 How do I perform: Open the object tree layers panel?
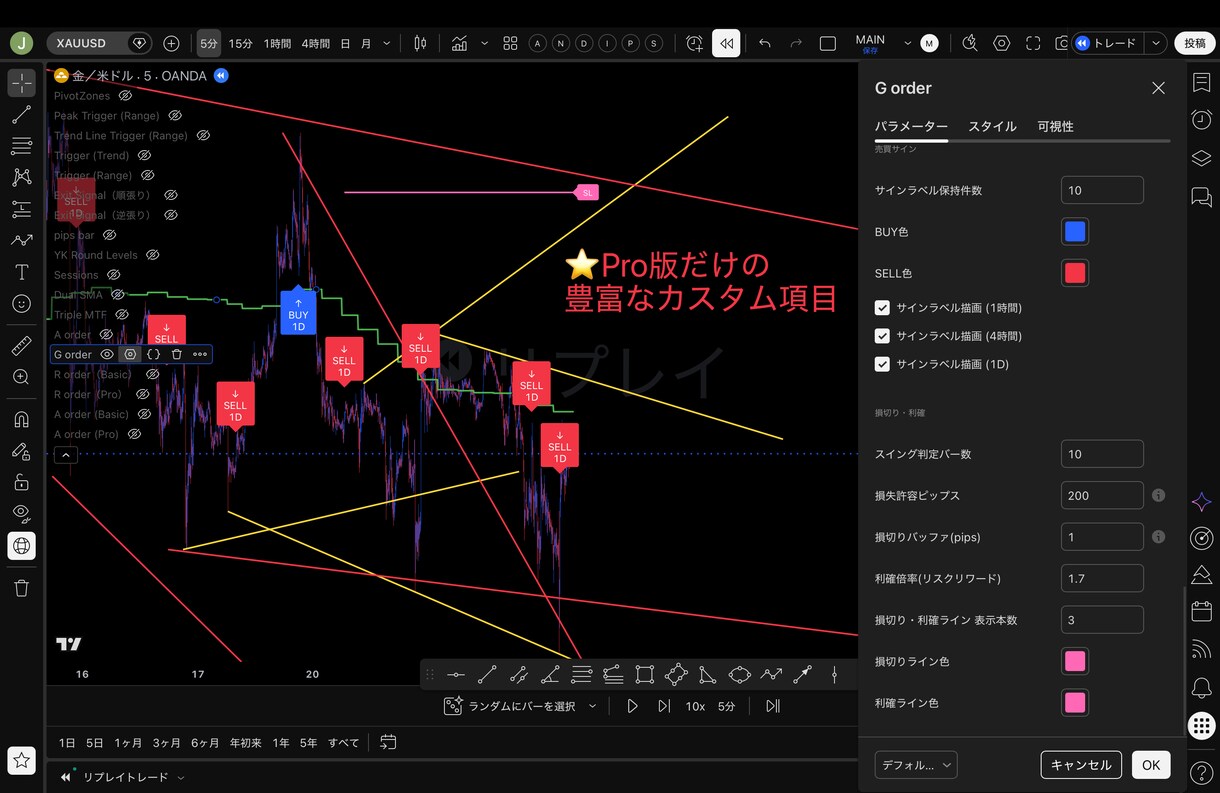point(1202,158)
